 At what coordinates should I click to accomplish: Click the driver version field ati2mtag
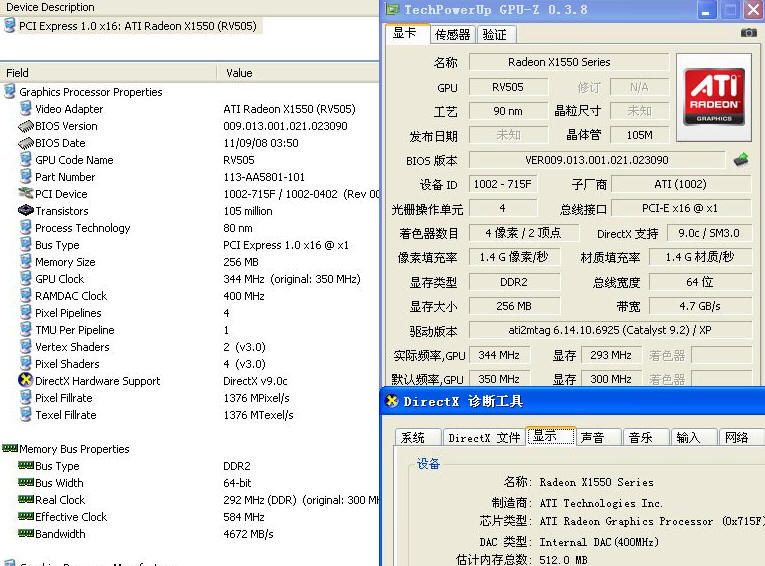point(610,330)
